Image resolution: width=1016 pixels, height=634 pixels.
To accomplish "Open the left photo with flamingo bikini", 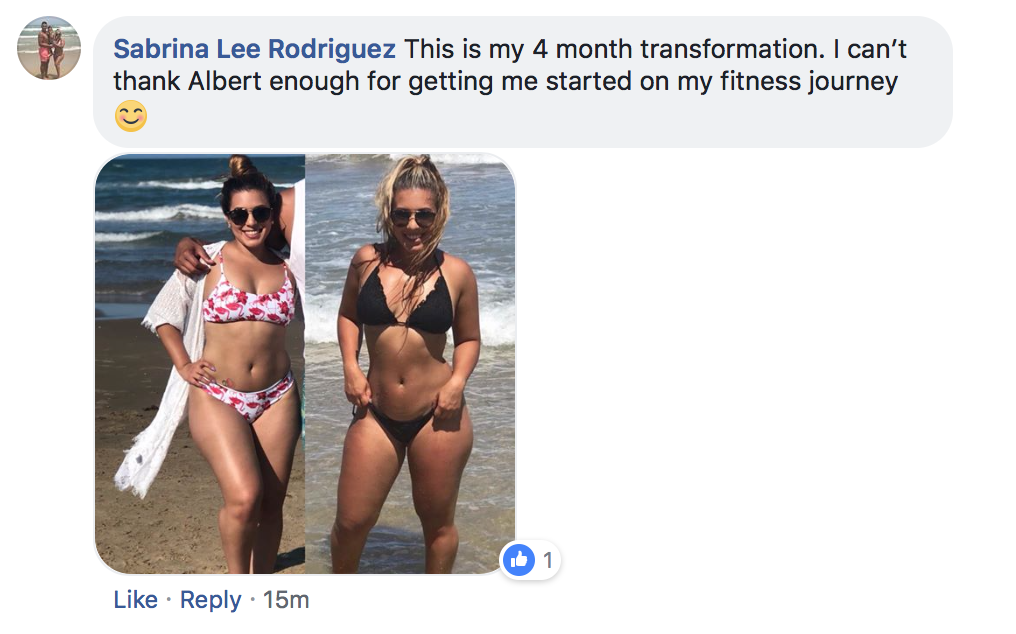I will tap(200, 364).
